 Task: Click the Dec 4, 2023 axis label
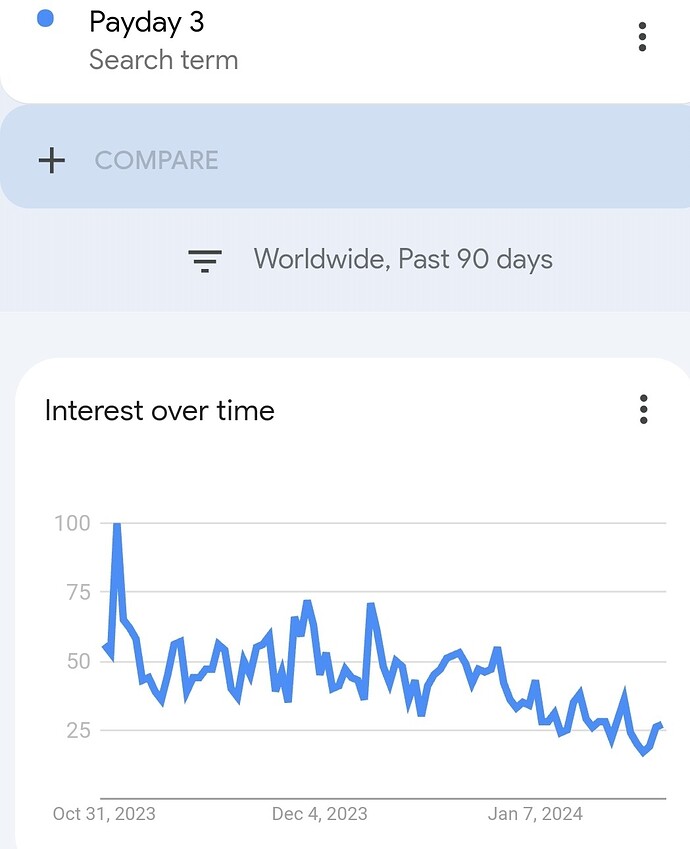click(320, 814)
